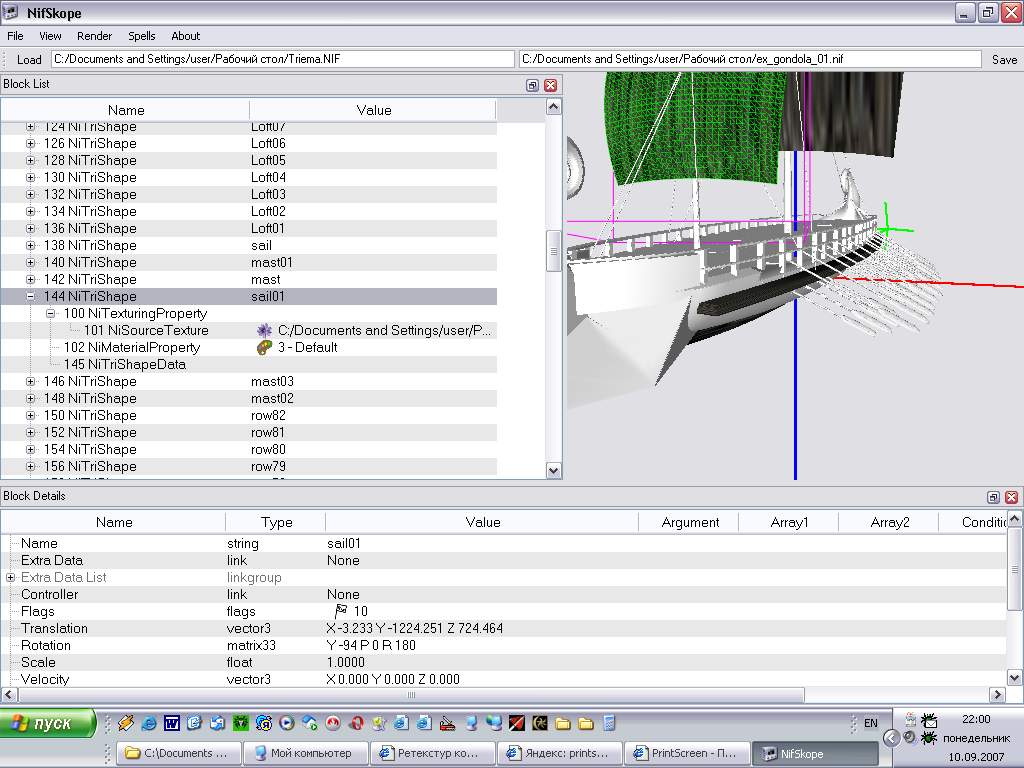The height and width of the screenshot is (768, 1024).
Task: Open the Spells menu
Action: tap(142, 36)
